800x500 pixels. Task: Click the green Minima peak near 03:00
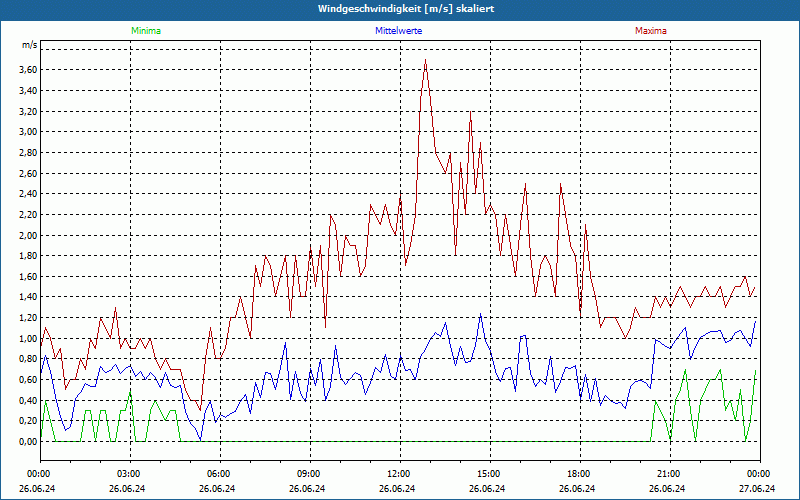(130, 392)
